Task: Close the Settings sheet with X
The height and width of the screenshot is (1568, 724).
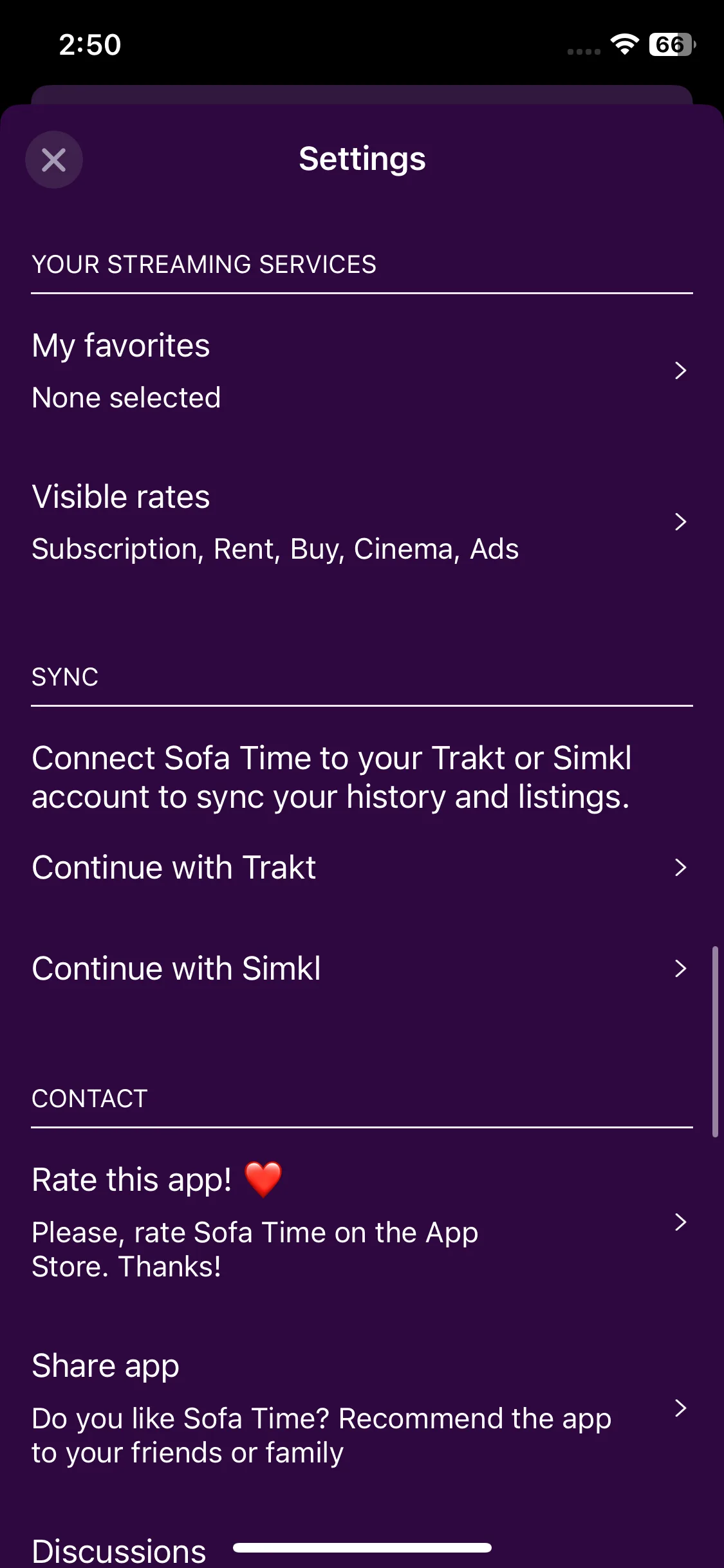Action: pos(54,160)
